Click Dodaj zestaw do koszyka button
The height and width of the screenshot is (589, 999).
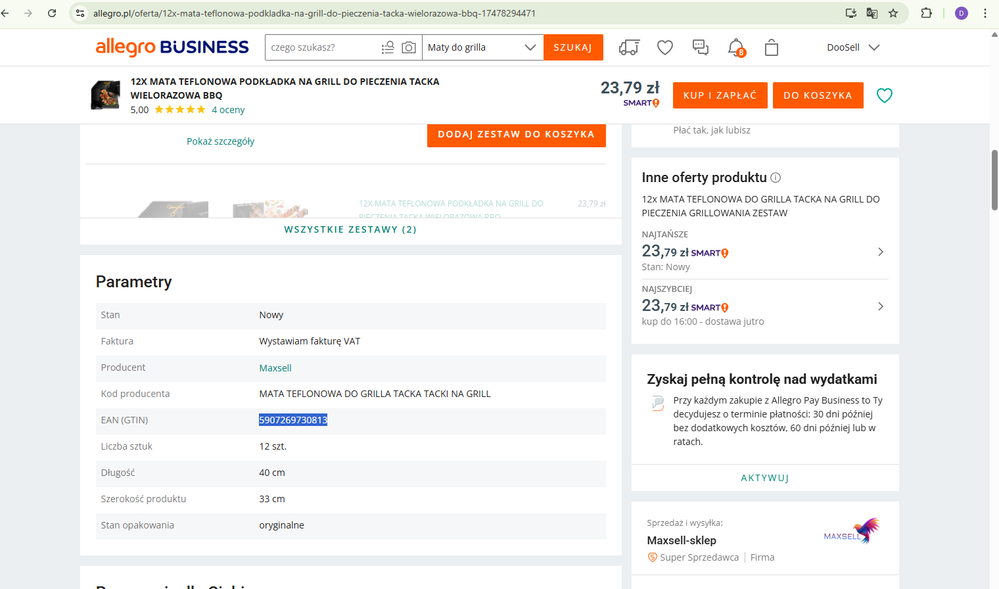tap(516, 134)
